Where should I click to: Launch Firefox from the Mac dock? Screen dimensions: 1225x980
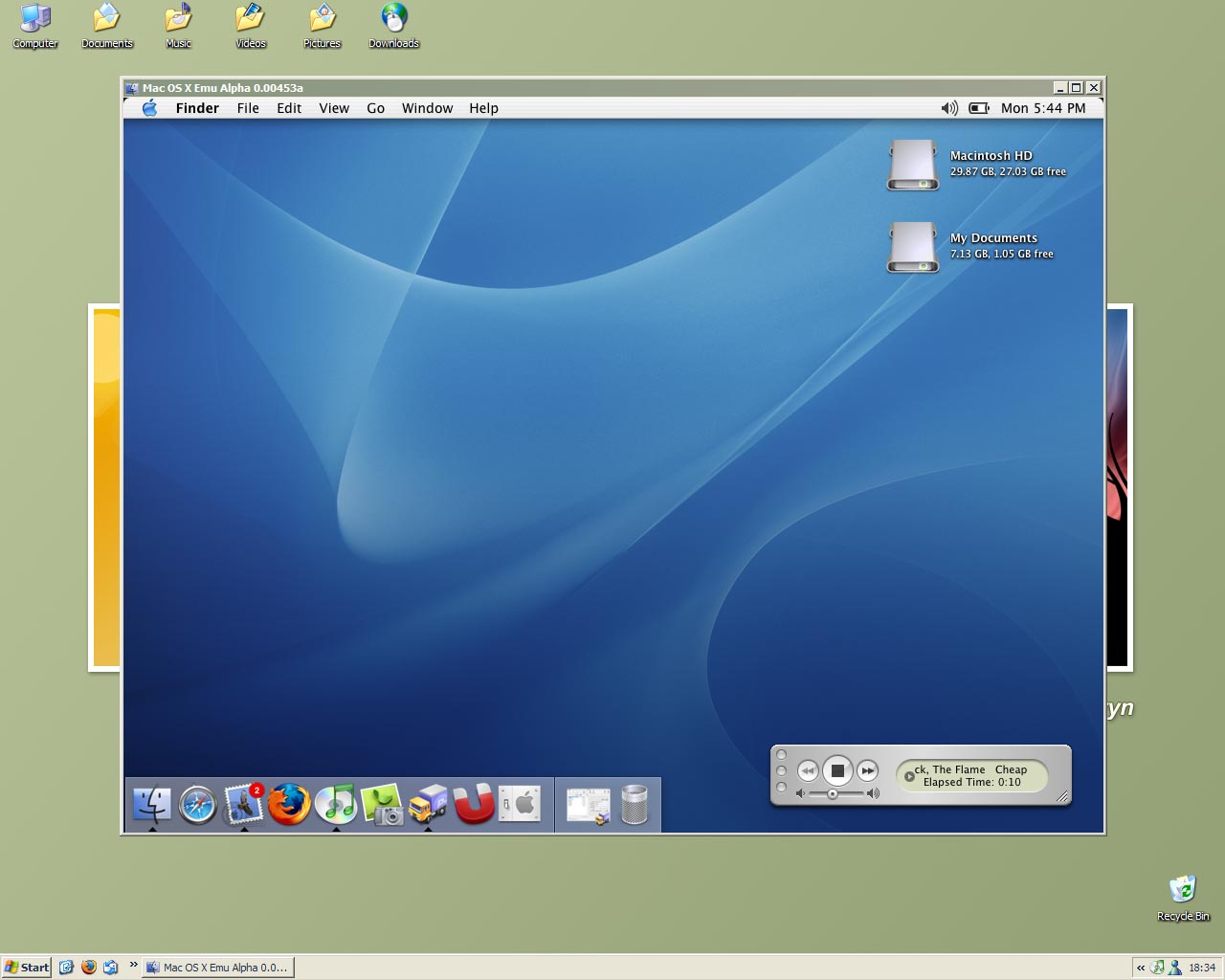click(x=289, y=805)
